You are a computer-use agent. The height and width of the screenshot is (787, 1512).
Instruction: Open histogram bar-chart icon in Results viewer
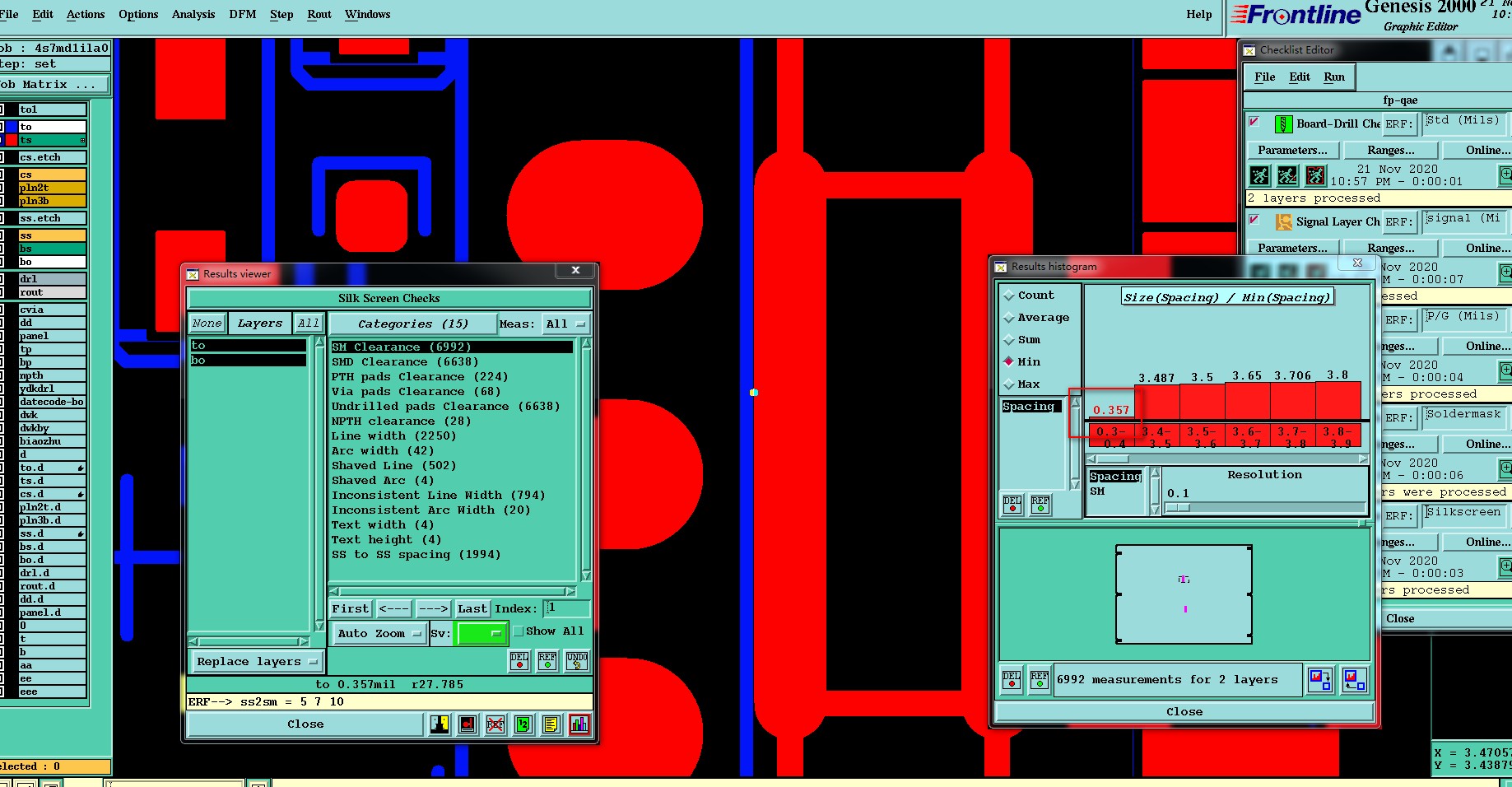(x=579, y=724)
